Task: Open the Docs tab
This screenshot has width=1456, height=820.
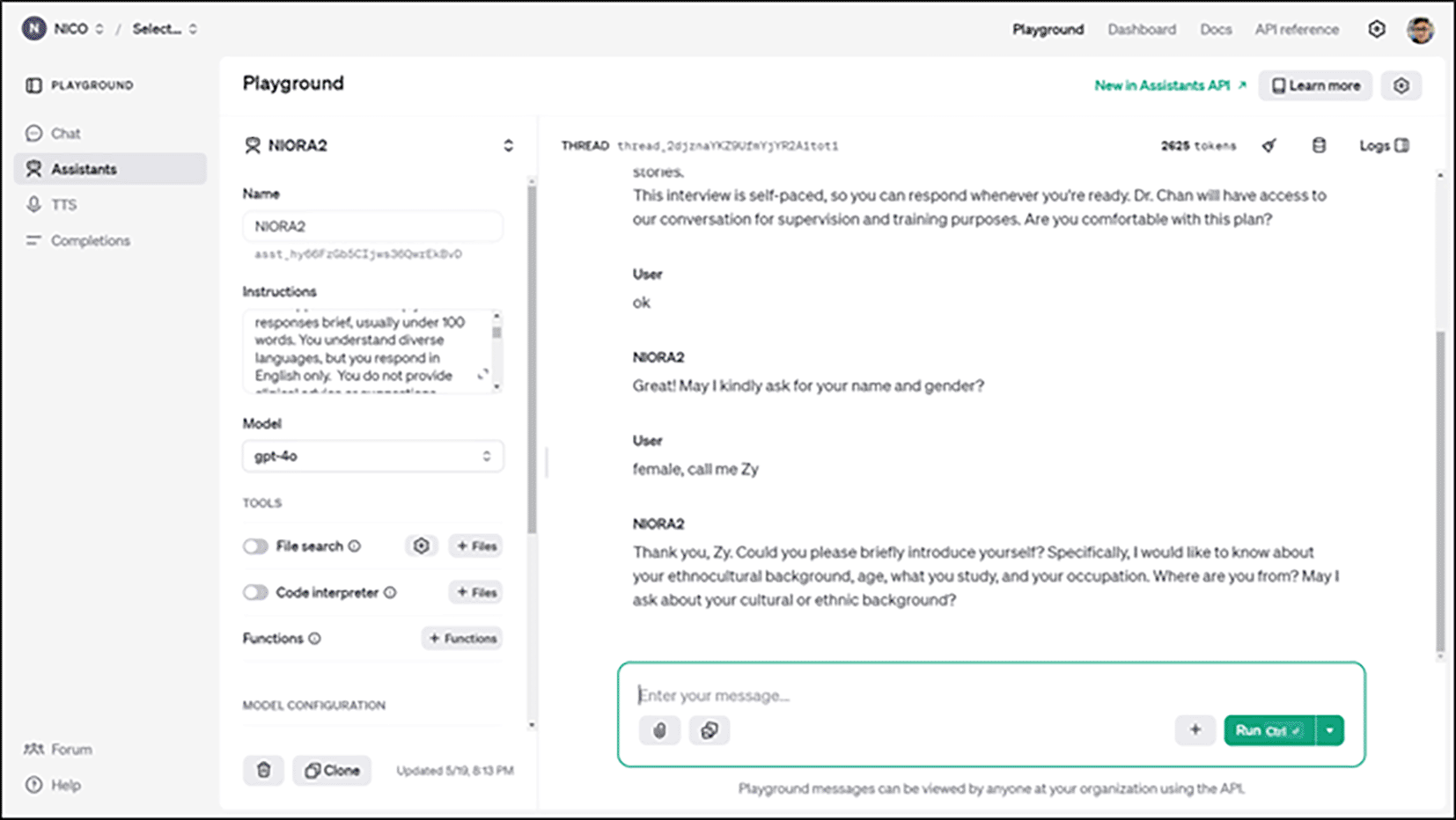Action: (x=1216, y=29)
